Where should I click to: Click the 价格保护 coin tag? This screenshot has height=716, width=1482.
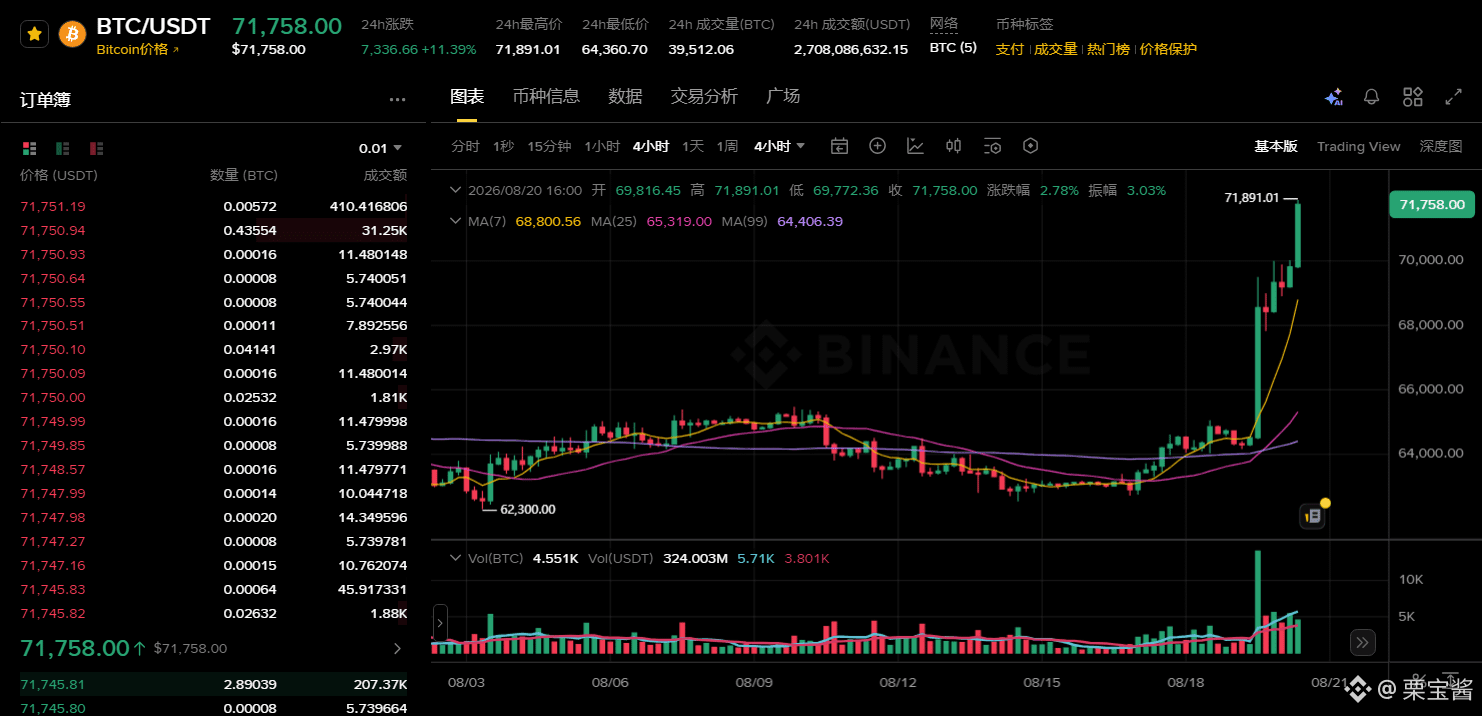[1168, 49]
